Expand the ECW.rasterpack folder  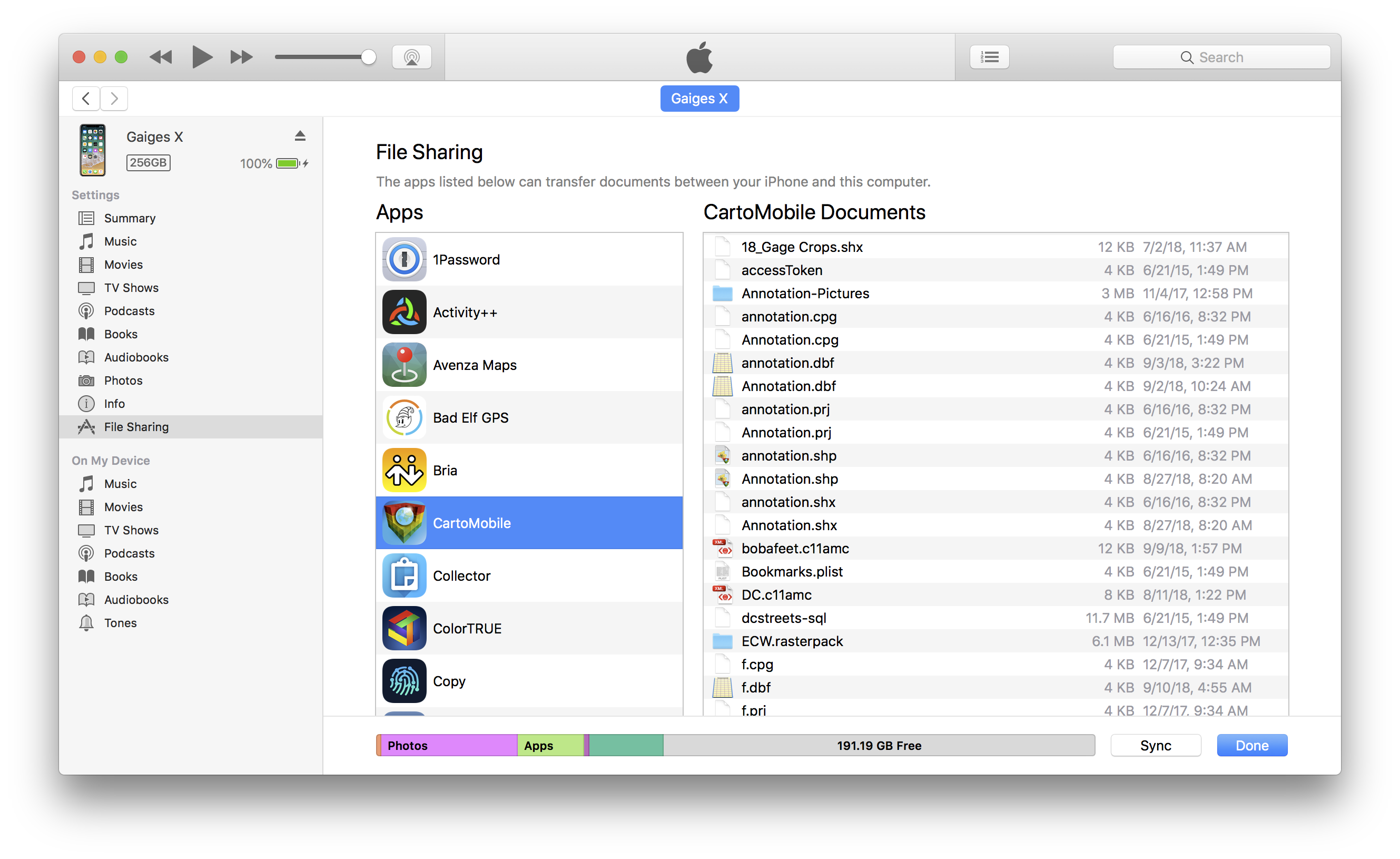[x=792, y=641]
